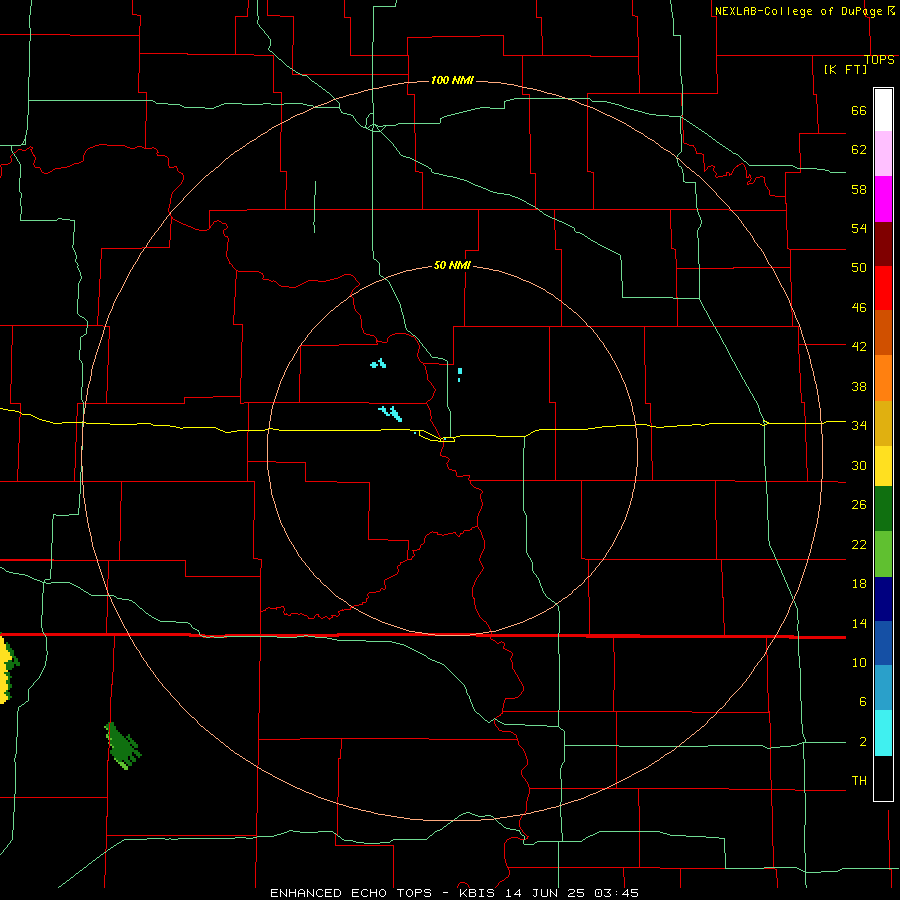Click the yellow echo at far left edge

coord(5,669)
